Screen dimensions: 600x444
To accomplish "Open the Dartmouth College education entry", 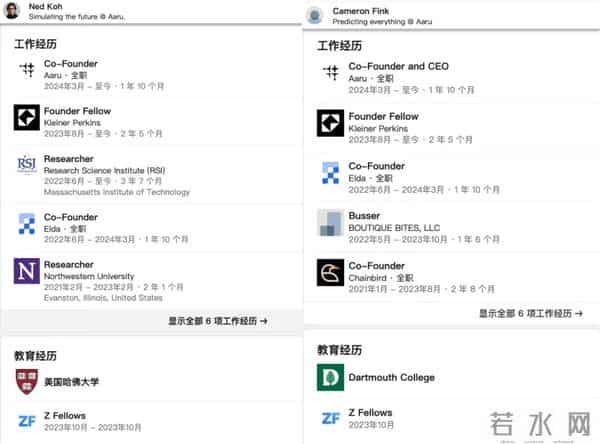I will [391, 377].
